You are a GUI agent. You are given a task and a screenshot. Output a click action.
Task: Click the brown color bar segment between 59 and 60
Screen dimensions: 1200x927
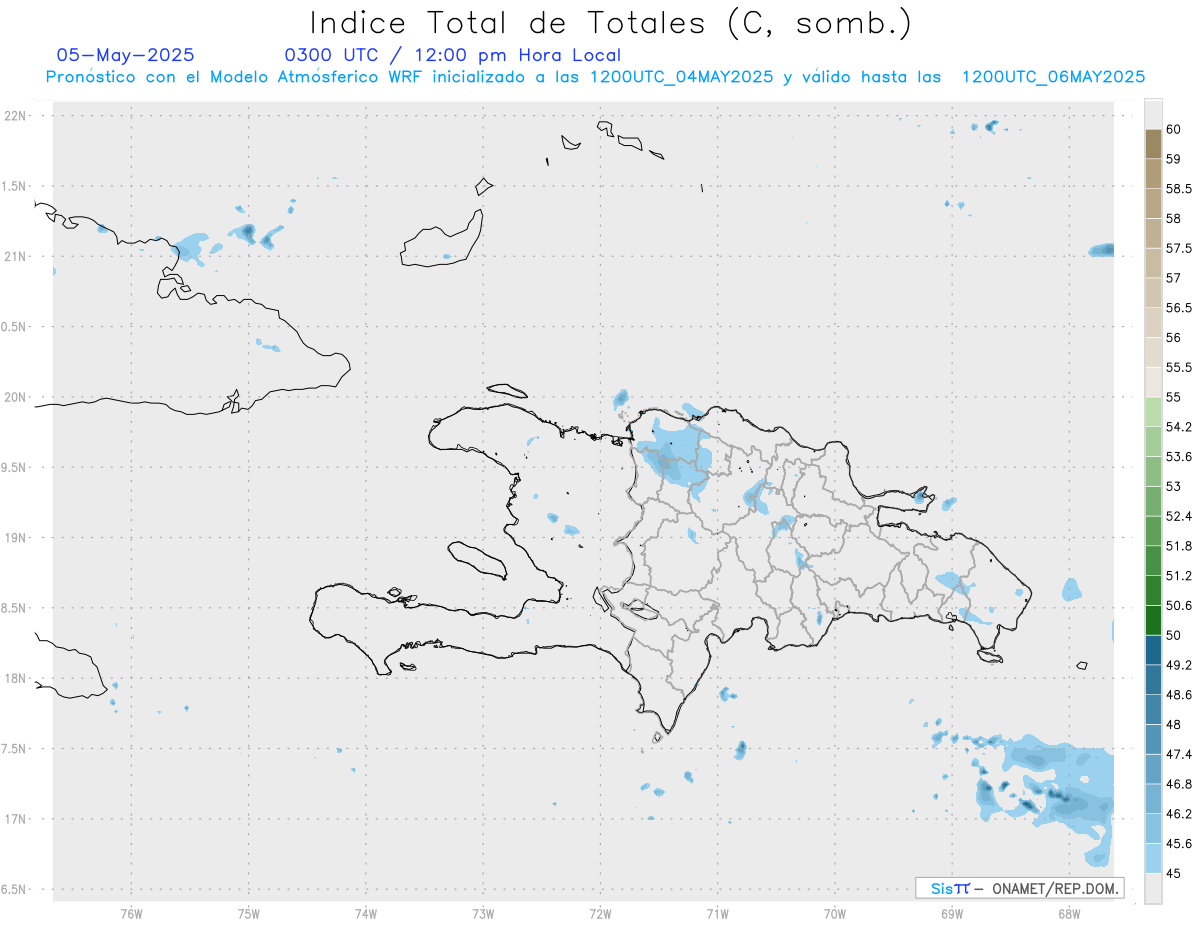point(1153,144)
